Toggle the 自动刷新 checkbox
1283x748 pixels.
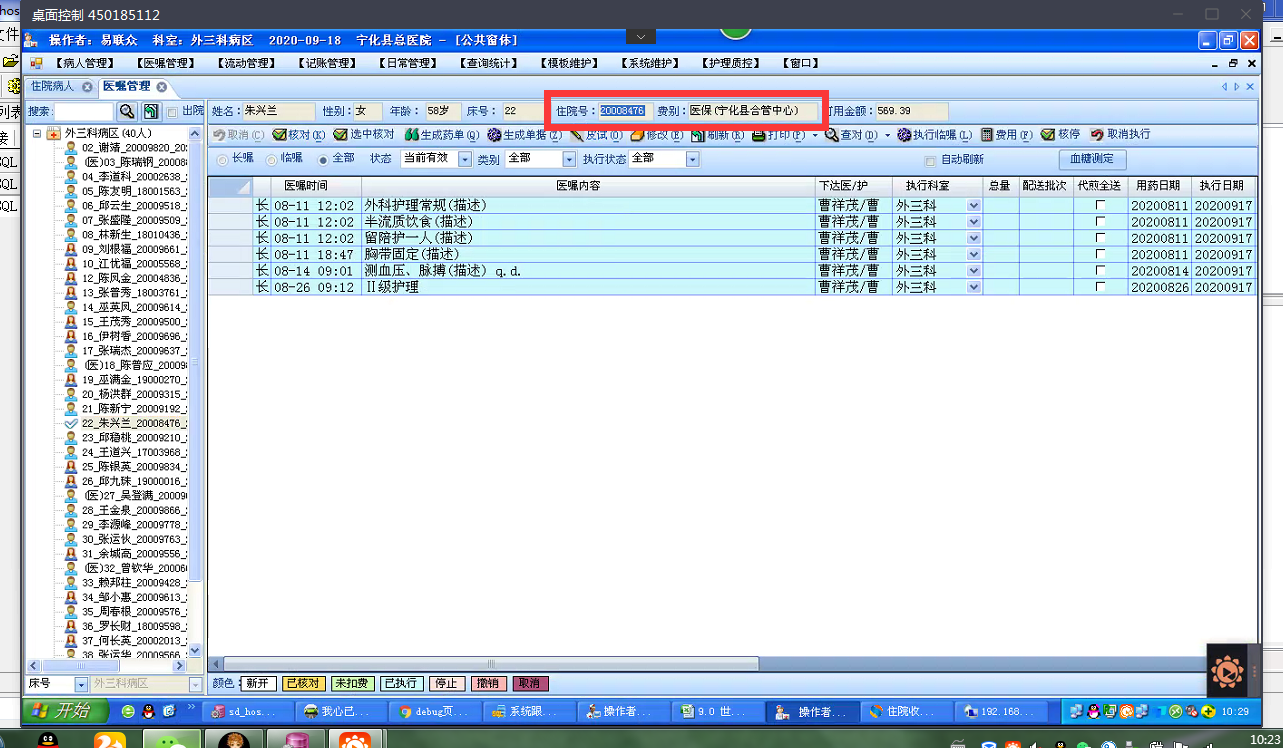930,160
